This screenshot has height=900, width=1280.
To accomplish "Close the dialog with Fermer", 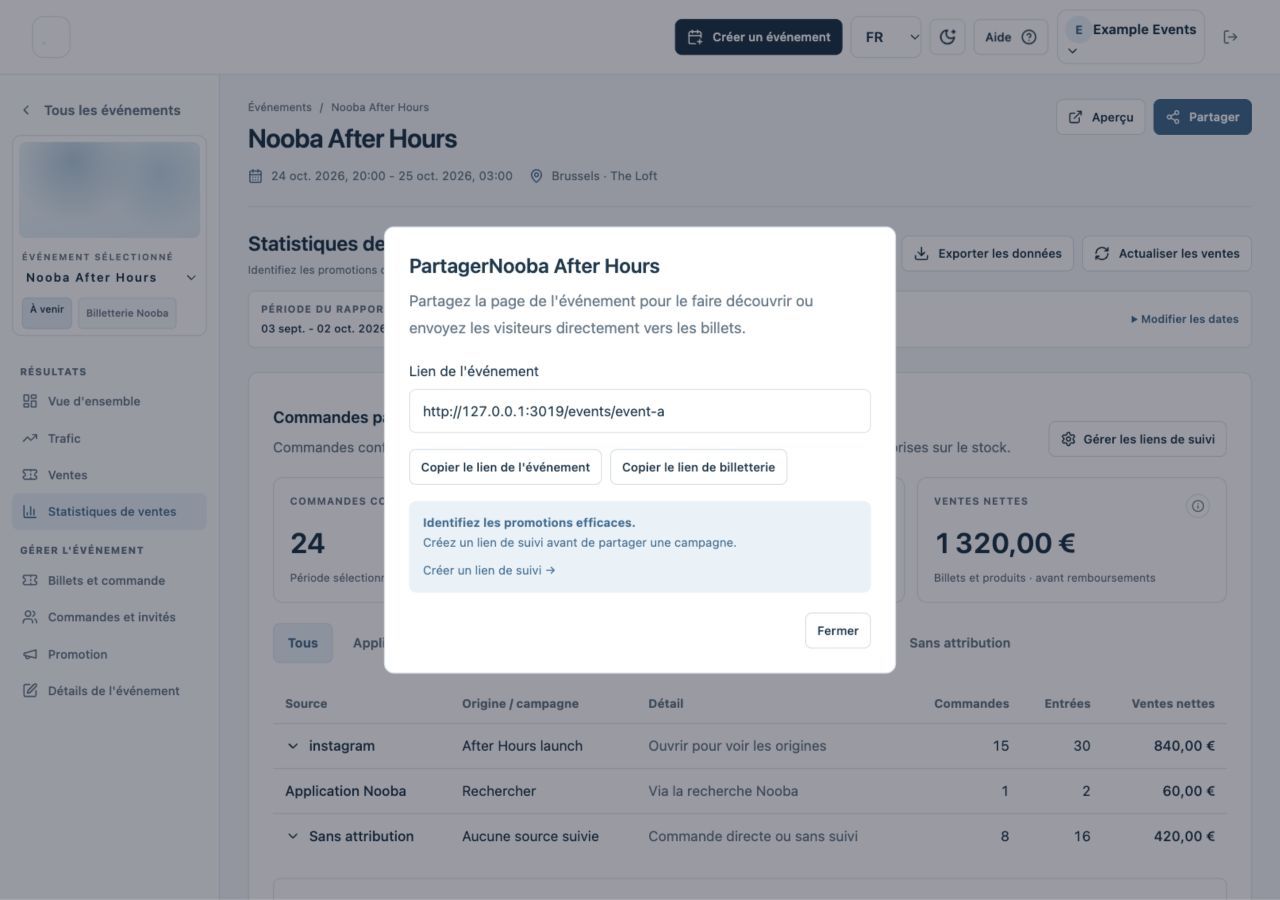I will click(x=838, y=631).
